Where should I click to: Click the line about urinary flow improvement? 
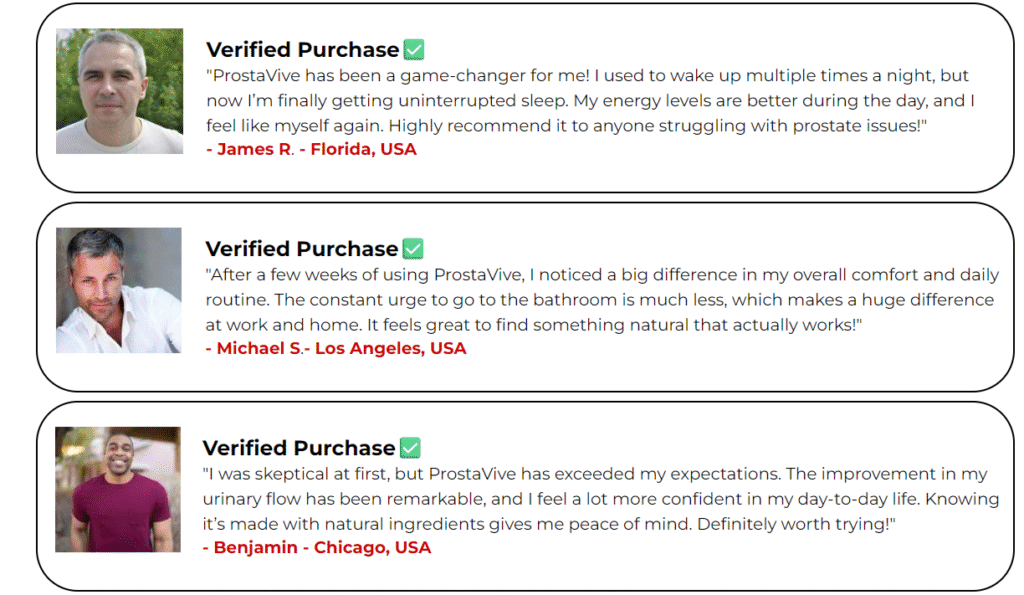[601, 499]
